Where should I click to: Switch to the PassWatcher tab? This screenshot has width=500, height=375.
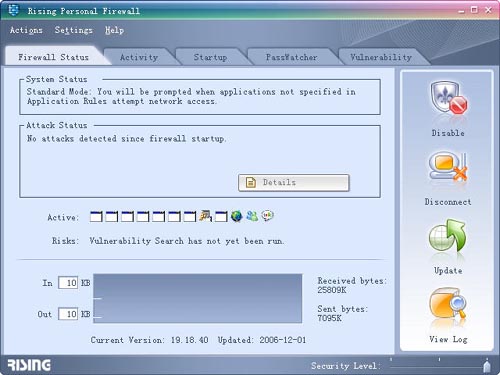pos(291,57)
